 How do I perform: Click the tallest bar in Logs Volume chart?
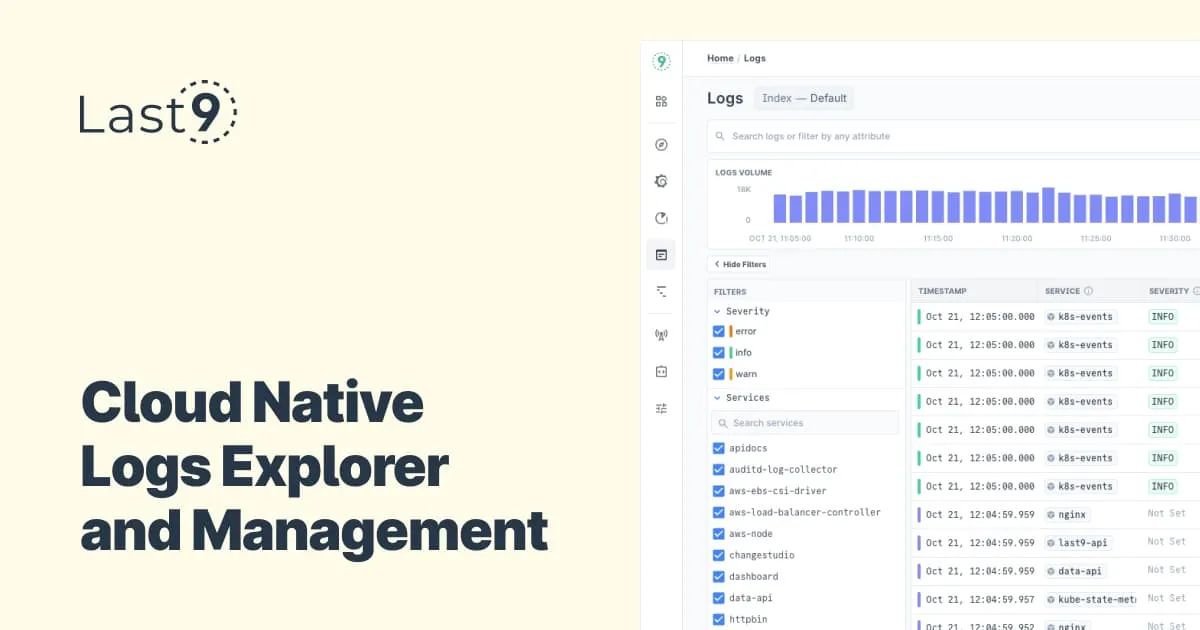click(1048, 205)
